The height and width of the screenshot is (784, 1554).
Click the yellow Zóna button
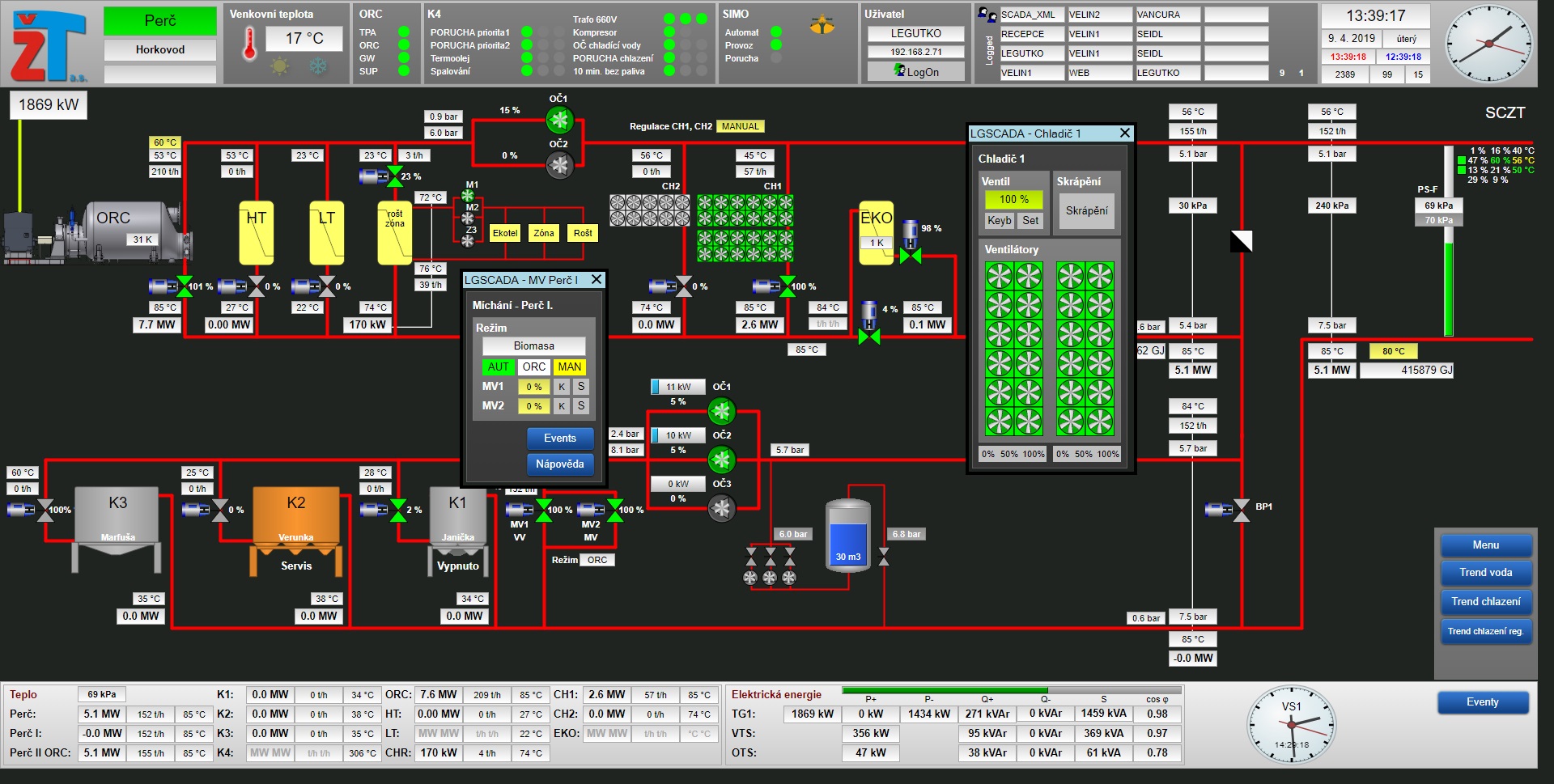[x=544, y=233]
